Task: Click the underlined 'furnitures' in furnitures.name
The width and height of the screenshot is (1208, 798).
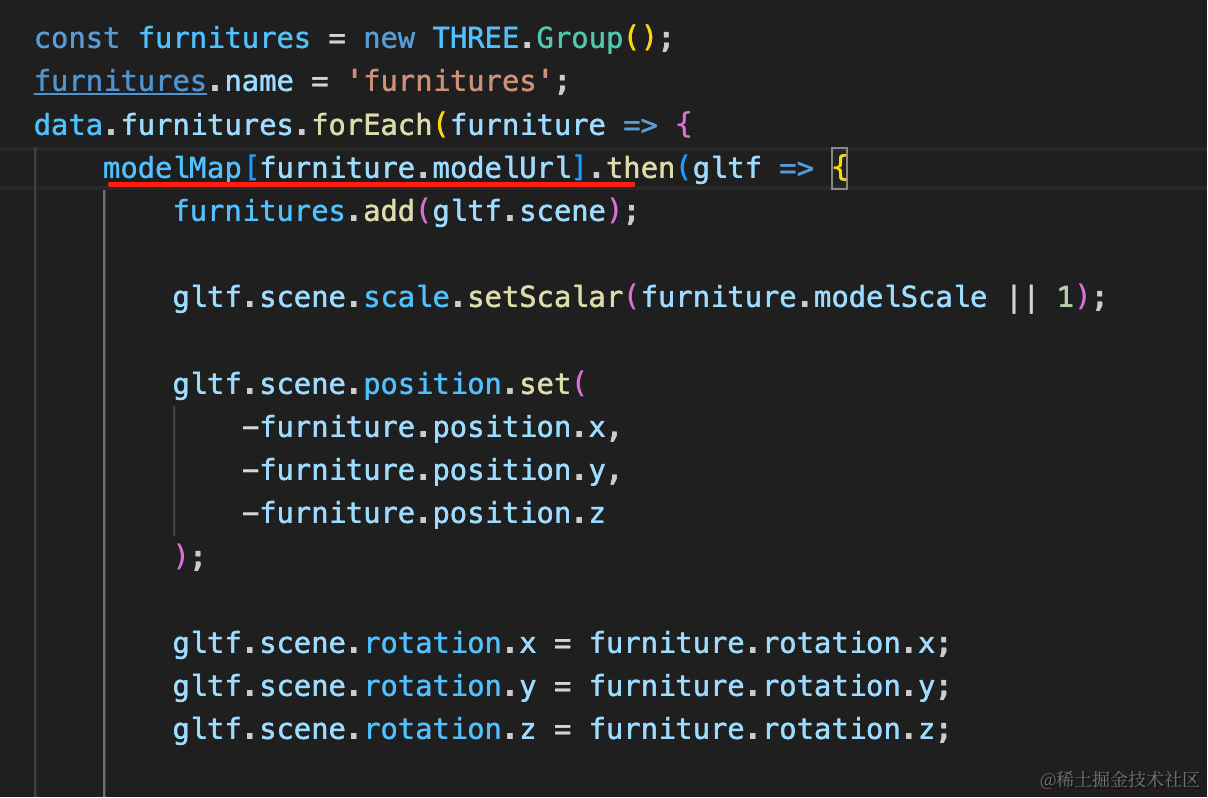Action: [x=120, y=82]
